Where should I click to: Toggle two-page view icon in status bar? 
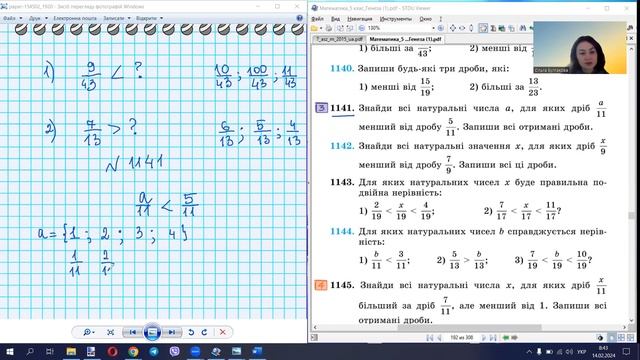point(621,338)
